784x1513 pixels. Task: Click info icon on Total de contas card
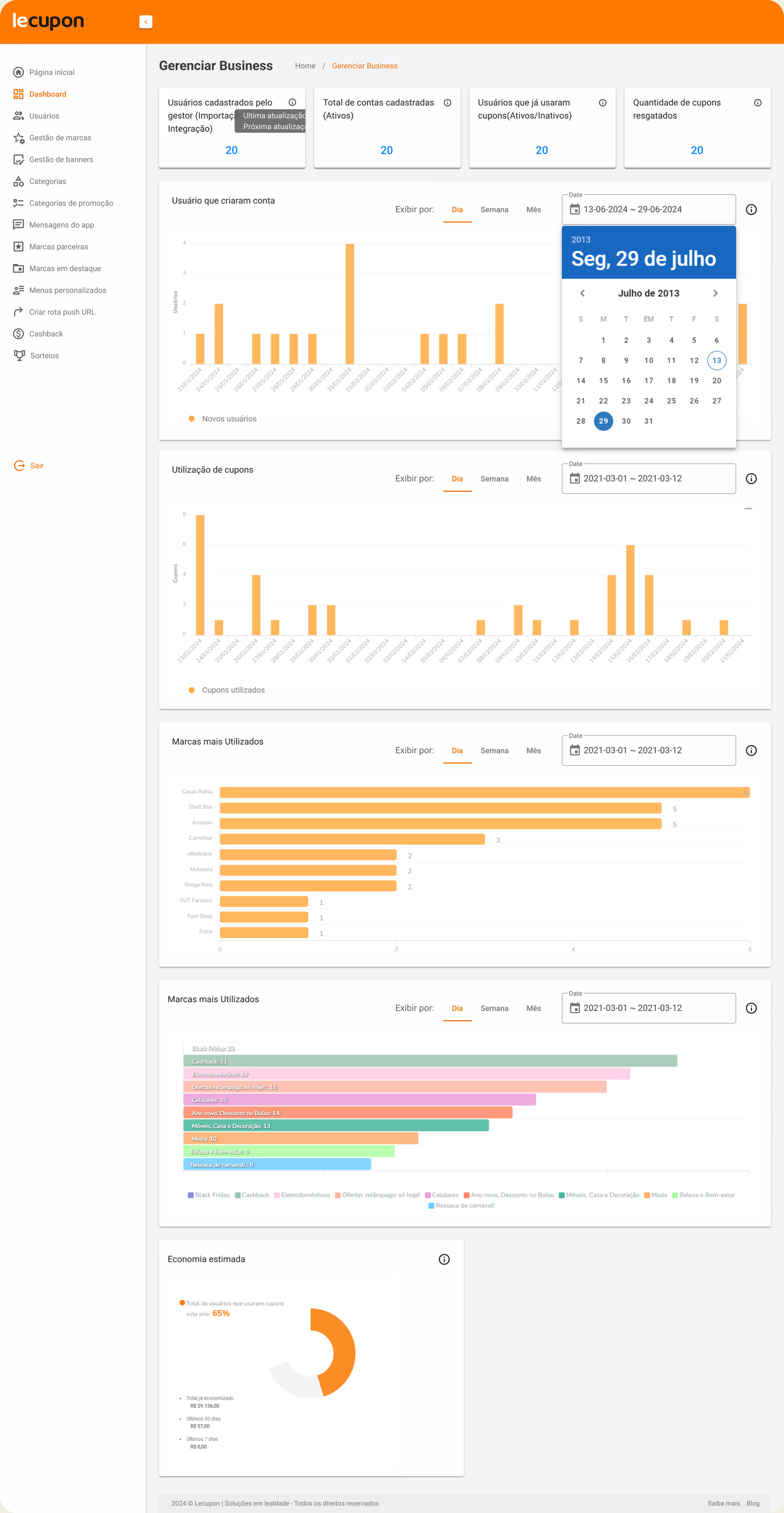point(447,103)
